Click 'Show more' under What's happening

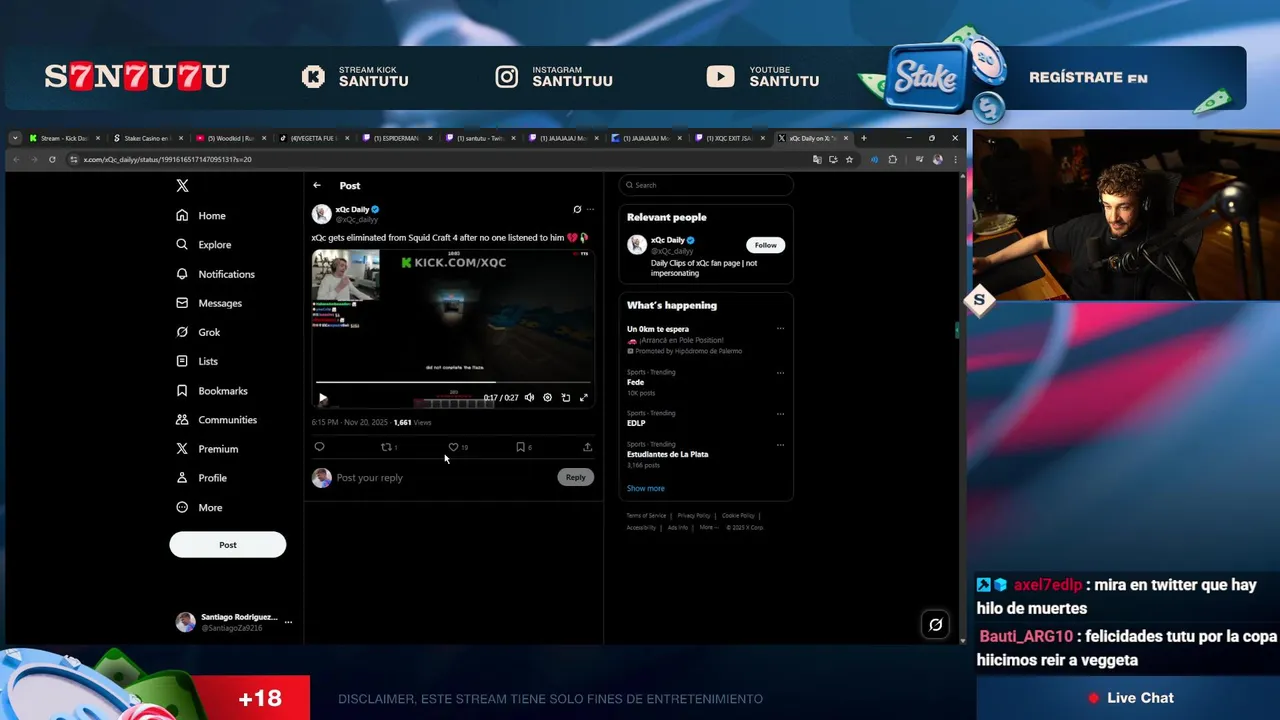(645, 488)
